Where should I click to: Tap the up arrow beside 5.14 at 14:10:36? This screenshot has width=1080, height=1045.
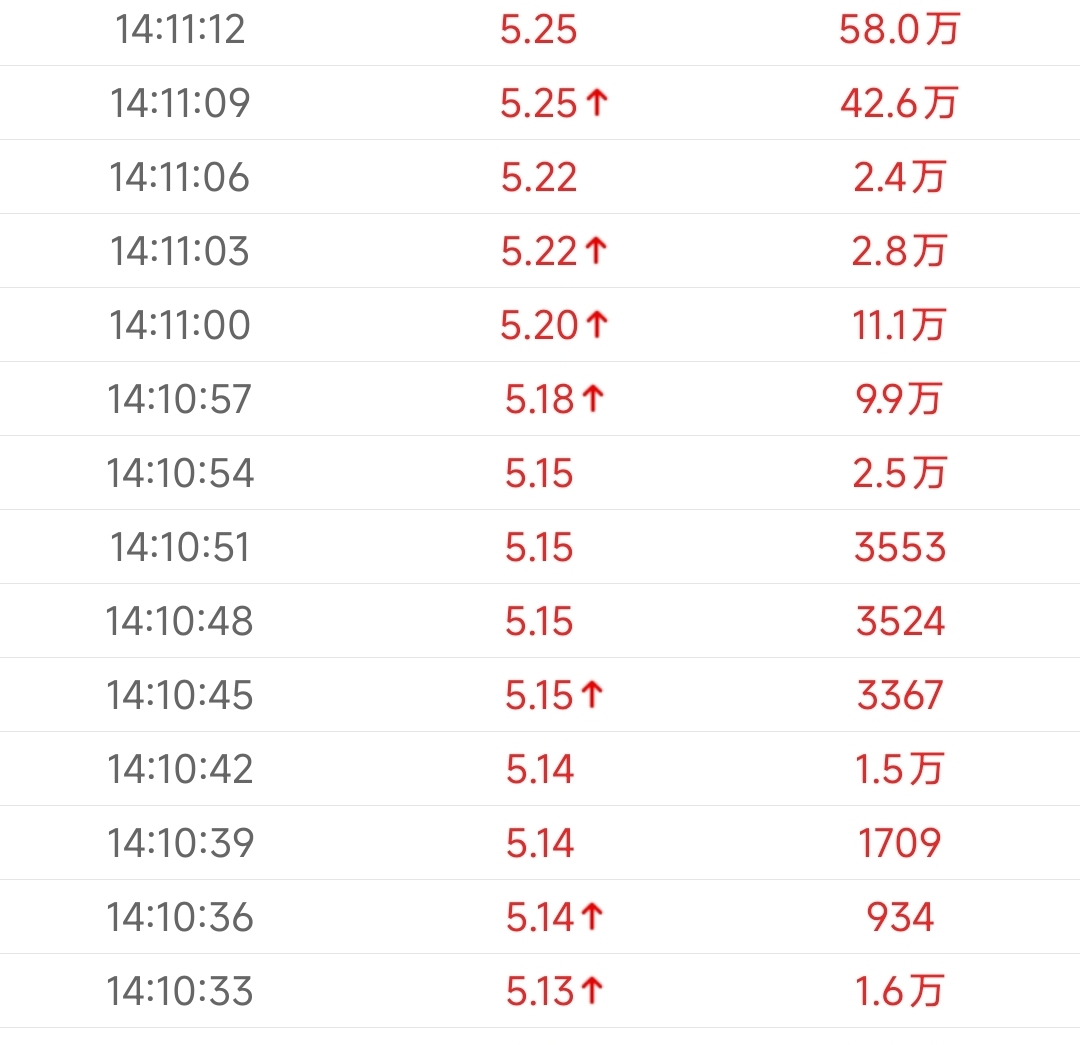[x=592, y=917]
